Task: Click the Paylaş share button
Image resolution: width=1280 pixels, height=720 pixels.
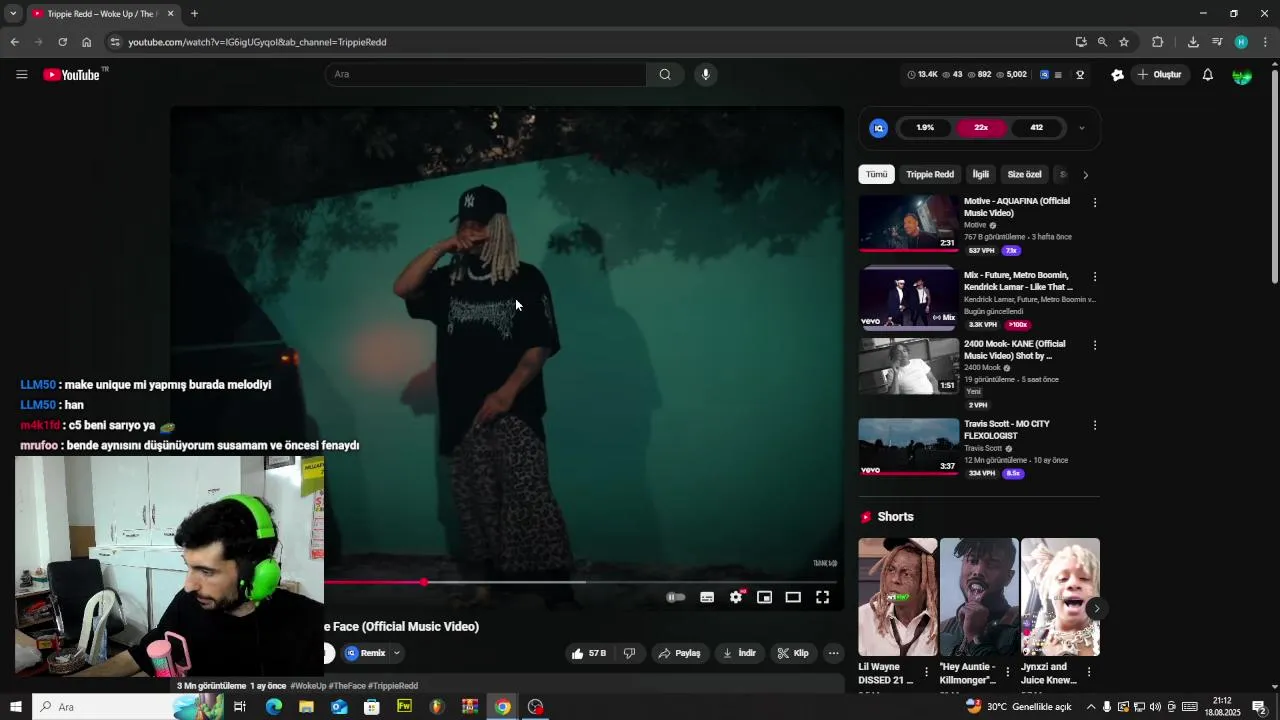Action: 680,653
